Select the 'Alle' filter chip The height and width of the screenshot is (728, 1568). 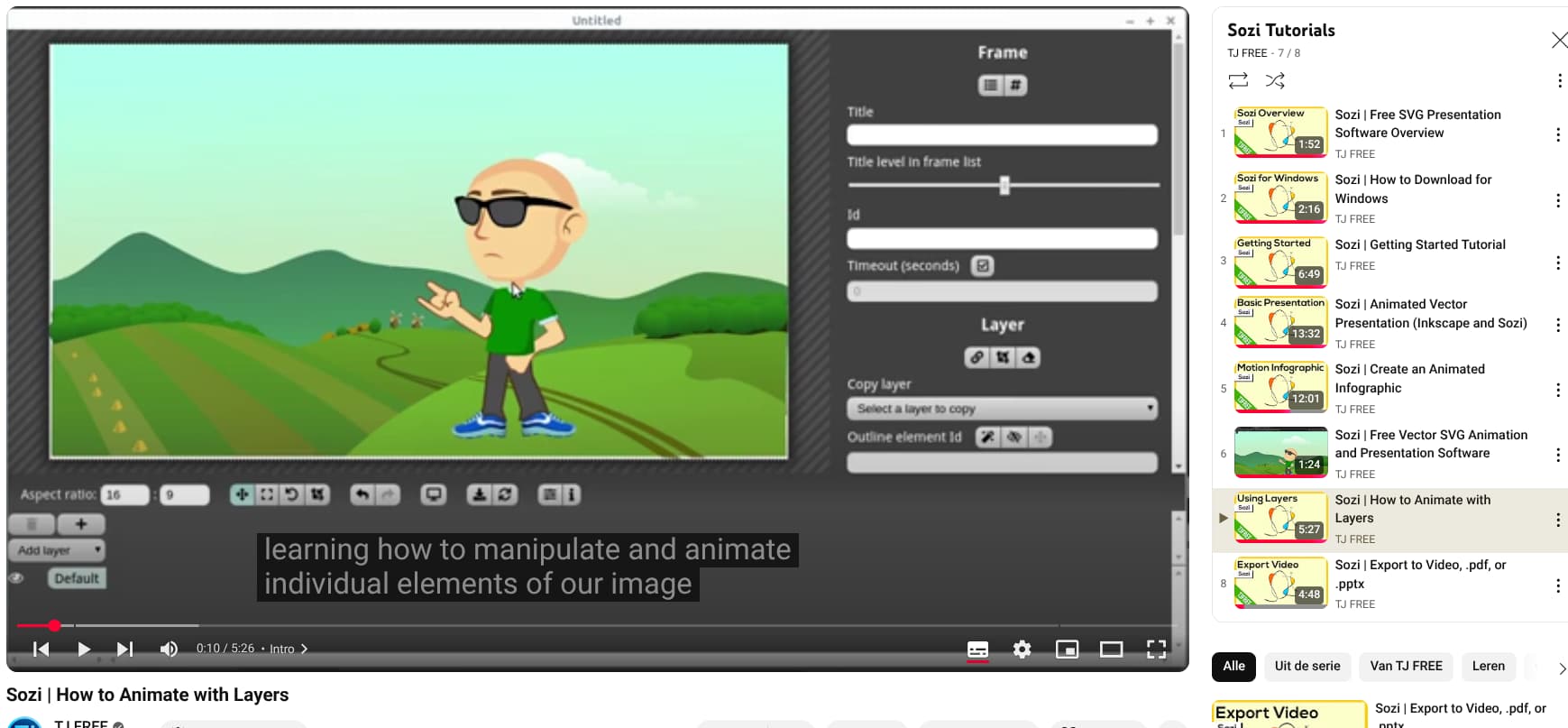point(1233,667)
